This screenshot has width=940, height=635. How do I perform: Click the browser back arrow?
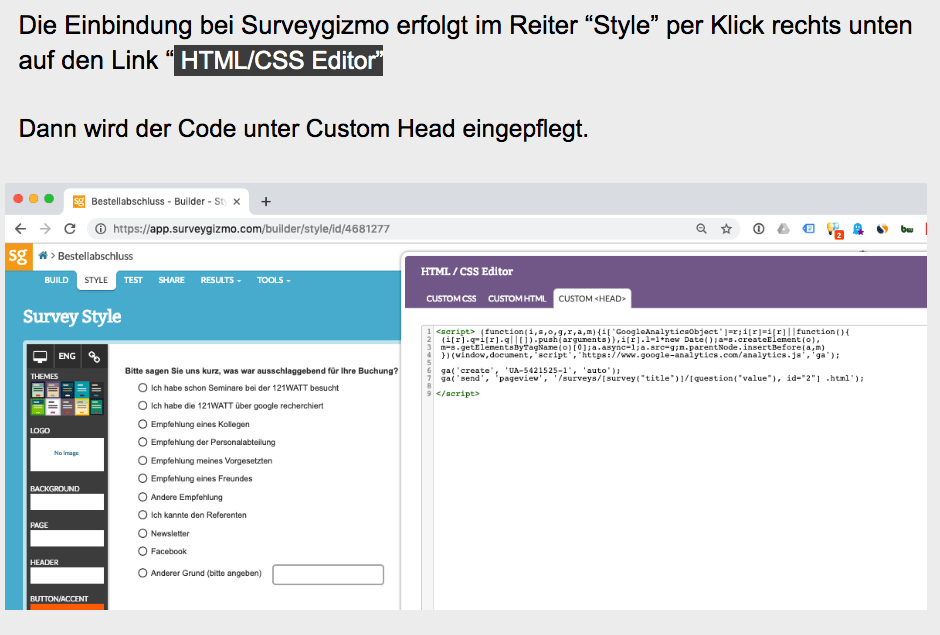point(21,229)
